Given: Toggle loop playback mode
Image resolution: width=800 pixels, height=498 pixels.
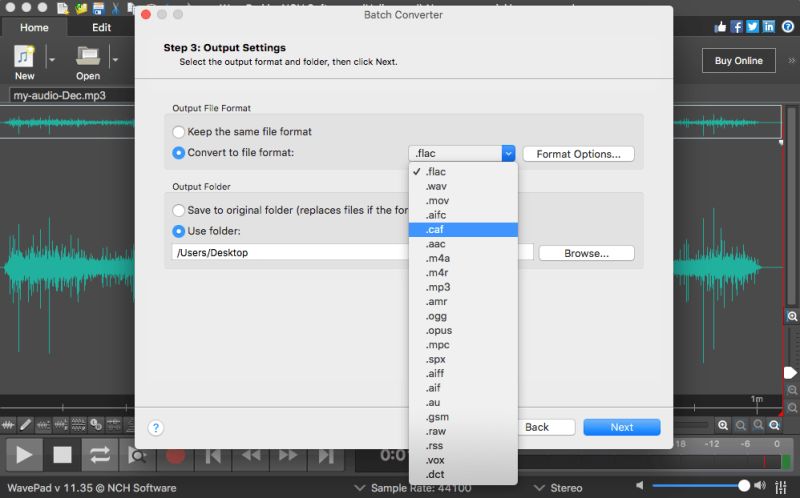Looking at the screenshot, I should (100, 455).
